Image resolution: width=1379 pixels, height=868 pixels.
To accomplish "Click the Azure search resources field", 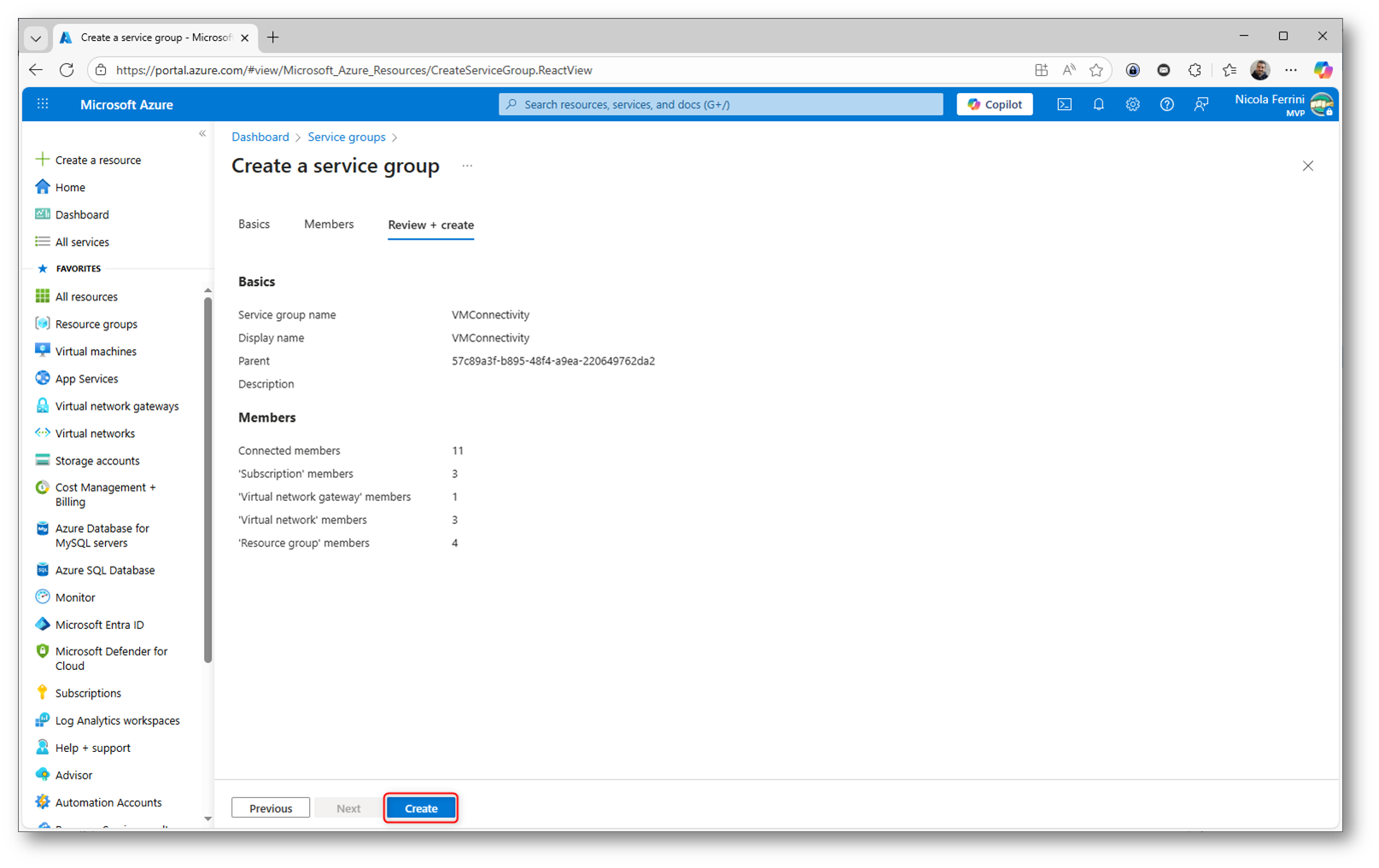I will pyautogui.click(x=721, y=104).
